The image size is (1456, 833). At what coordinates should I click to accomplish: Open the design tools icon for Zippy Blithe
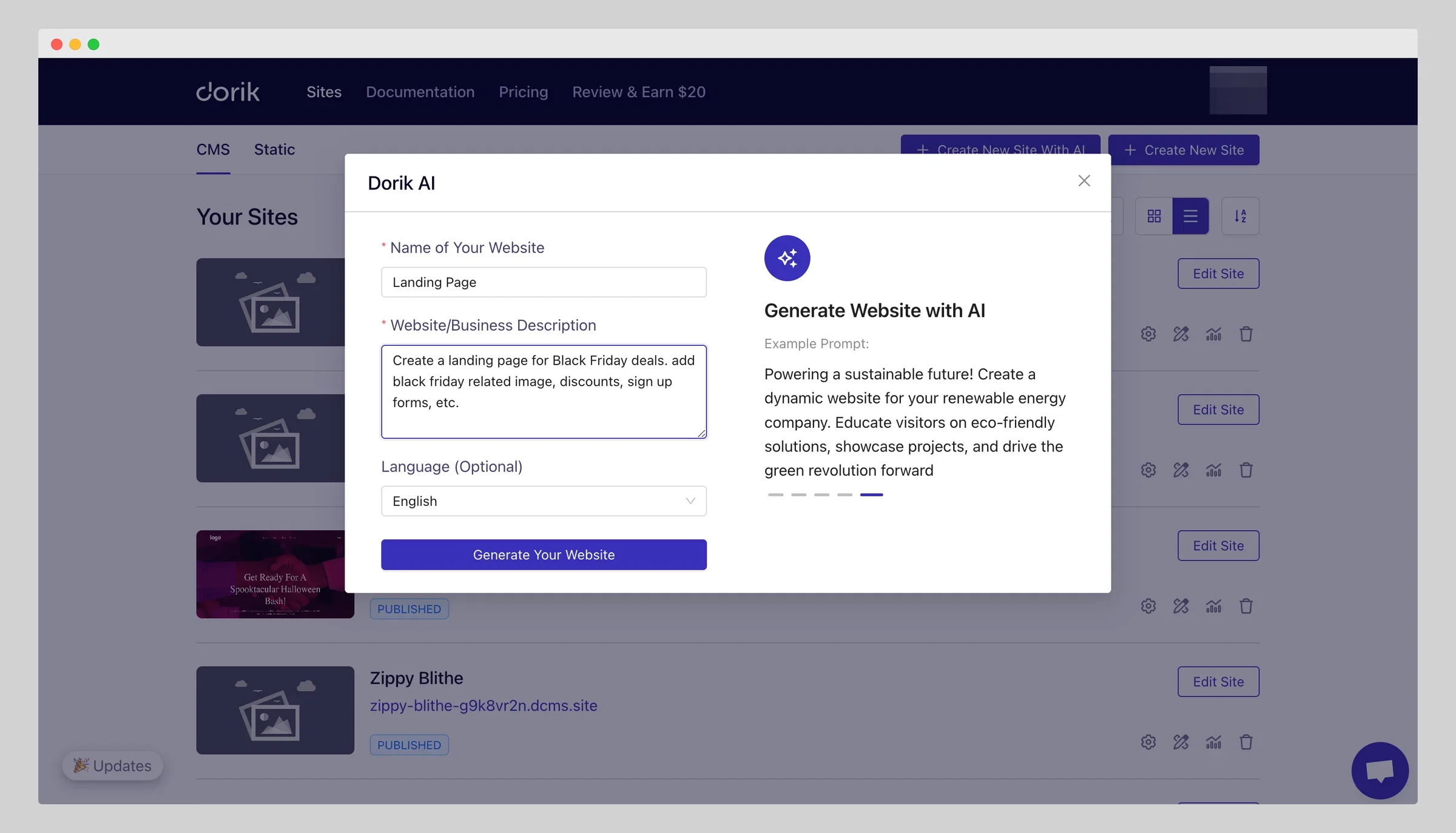coord(1181,742)
